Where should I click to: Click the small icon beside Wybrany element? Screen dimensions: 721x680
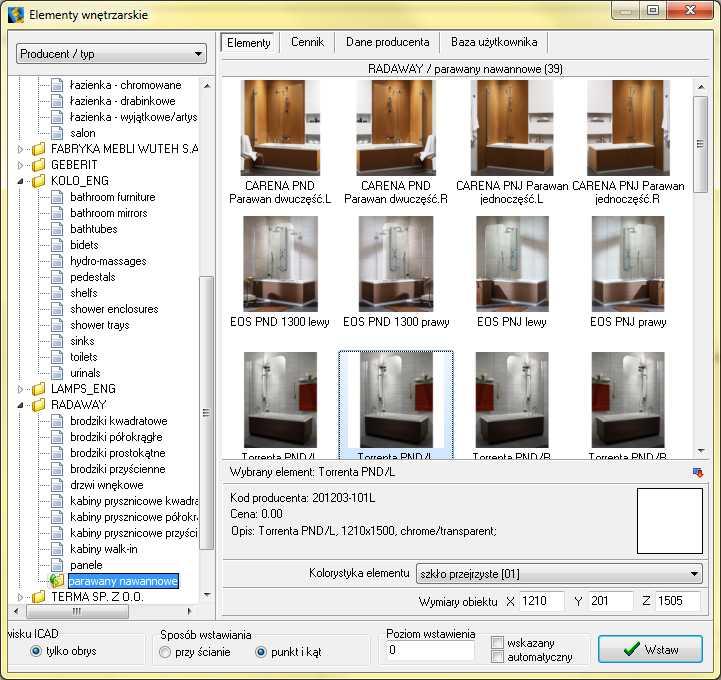click(x=698, y=473)
